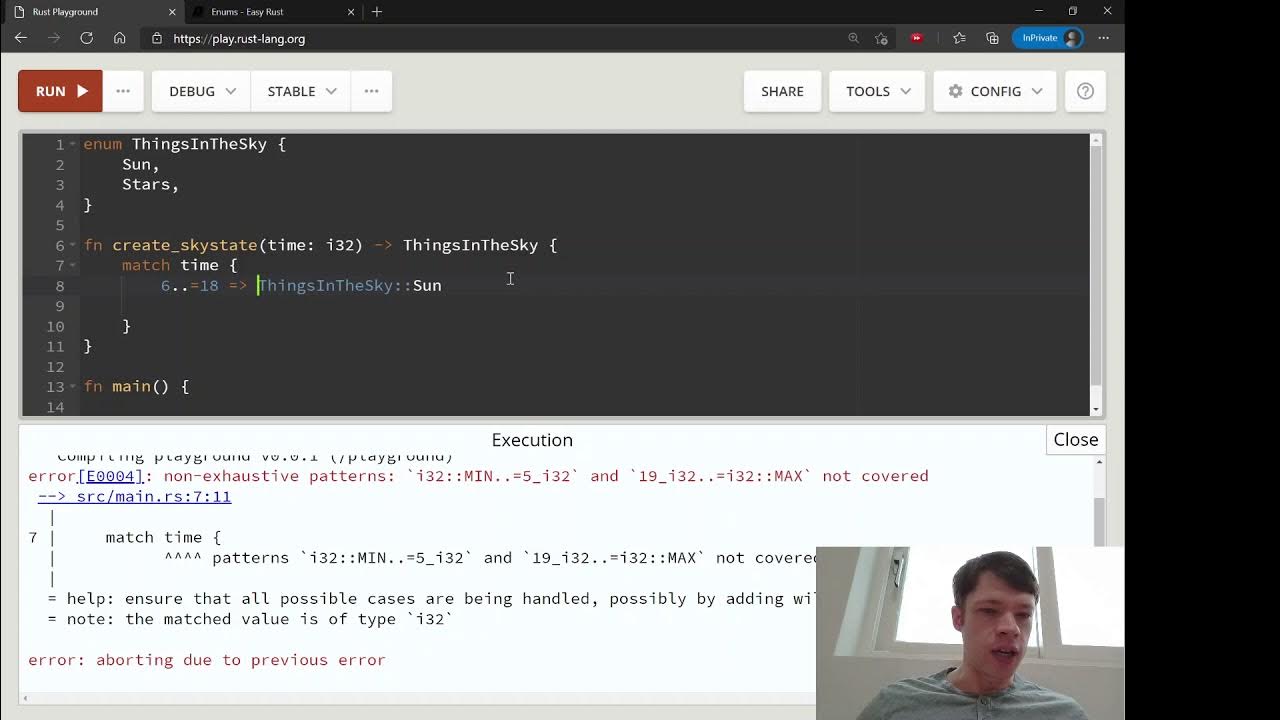1280x720 pixels.
Task: Collapse the create_skystate function fold on line 6
Action: tap(73, 246)
